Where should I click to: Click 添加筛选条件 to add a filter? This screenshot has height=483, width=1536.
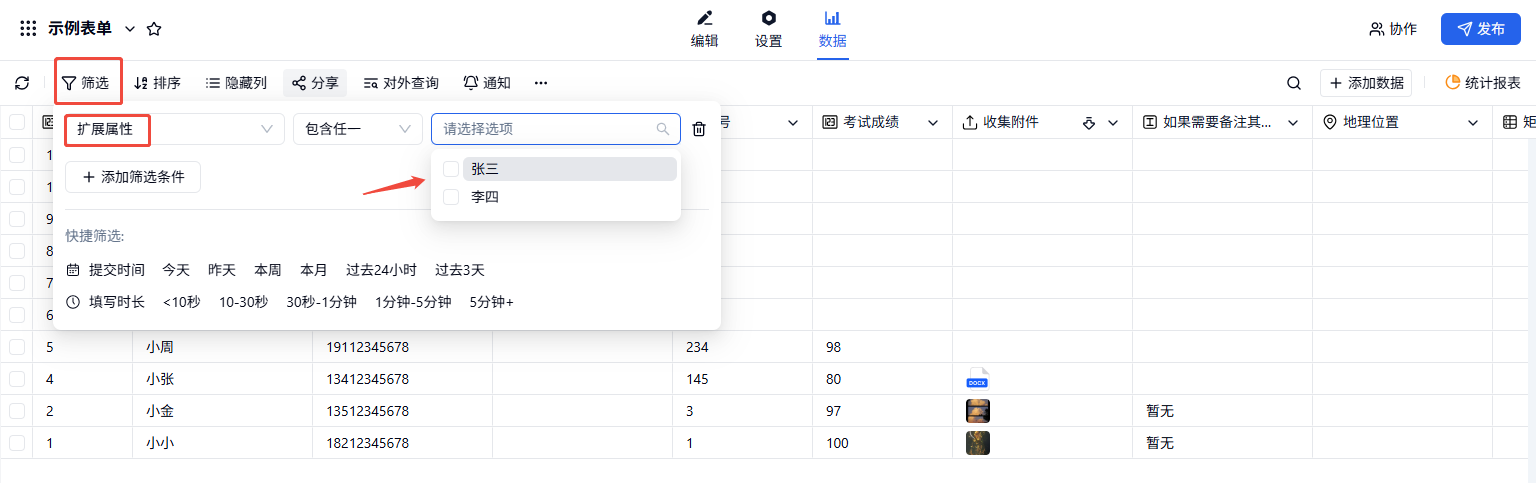tap(133, 177)
